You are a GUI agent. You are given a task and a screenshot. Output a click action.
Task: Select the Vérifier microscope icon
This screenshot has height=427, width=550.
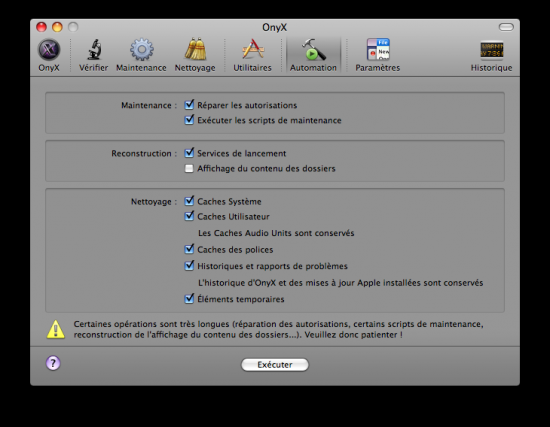point(94,49)
